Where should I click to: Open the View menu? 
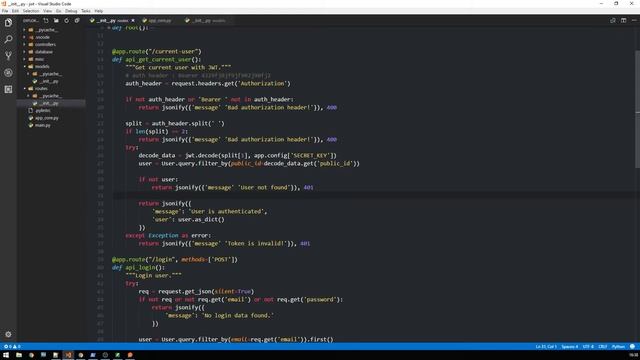pyautogui.click(x=48, y=11)
